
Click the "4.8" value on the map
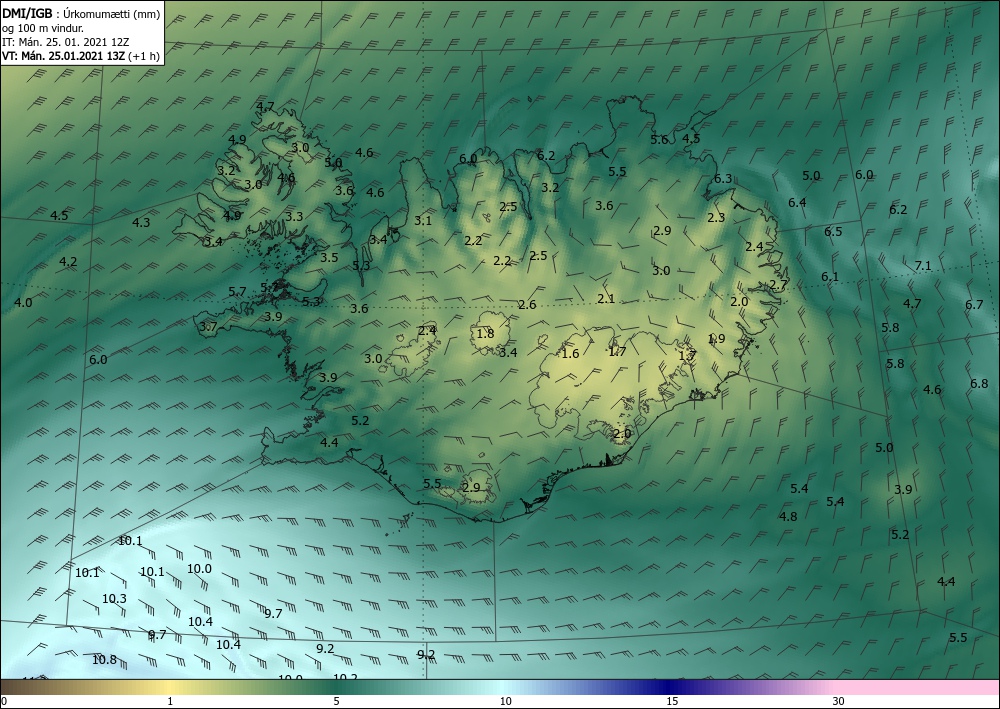point(788,516)
